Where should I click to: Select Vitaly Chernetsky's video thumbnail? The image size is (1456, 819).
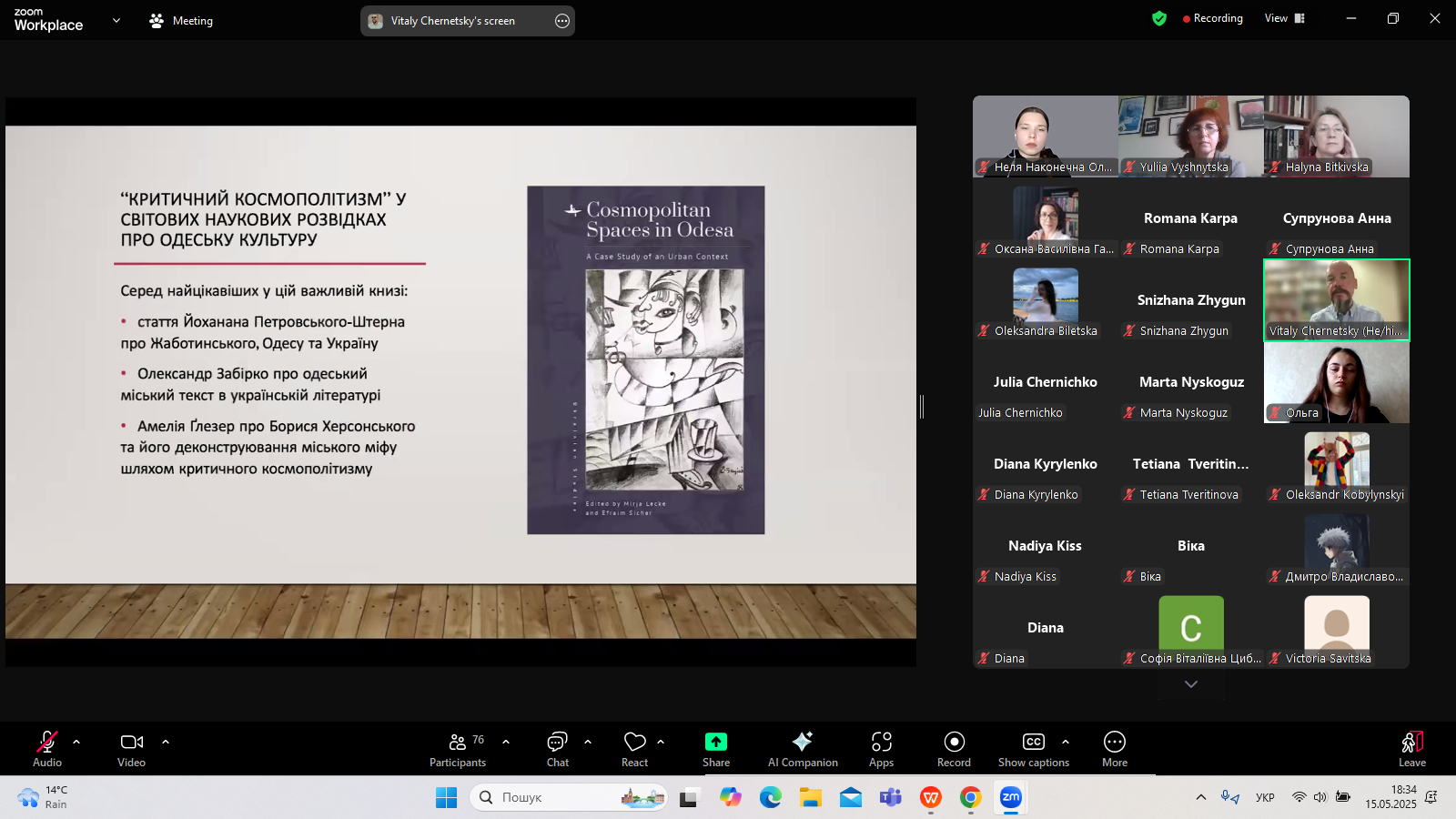pyautogui.click(x=1336, y=299)
